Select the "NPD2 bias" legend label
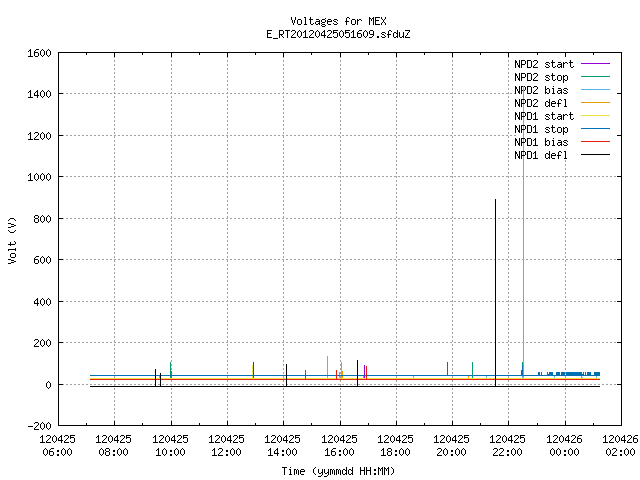This screenshot has height=480, width=640. [541, 90]
